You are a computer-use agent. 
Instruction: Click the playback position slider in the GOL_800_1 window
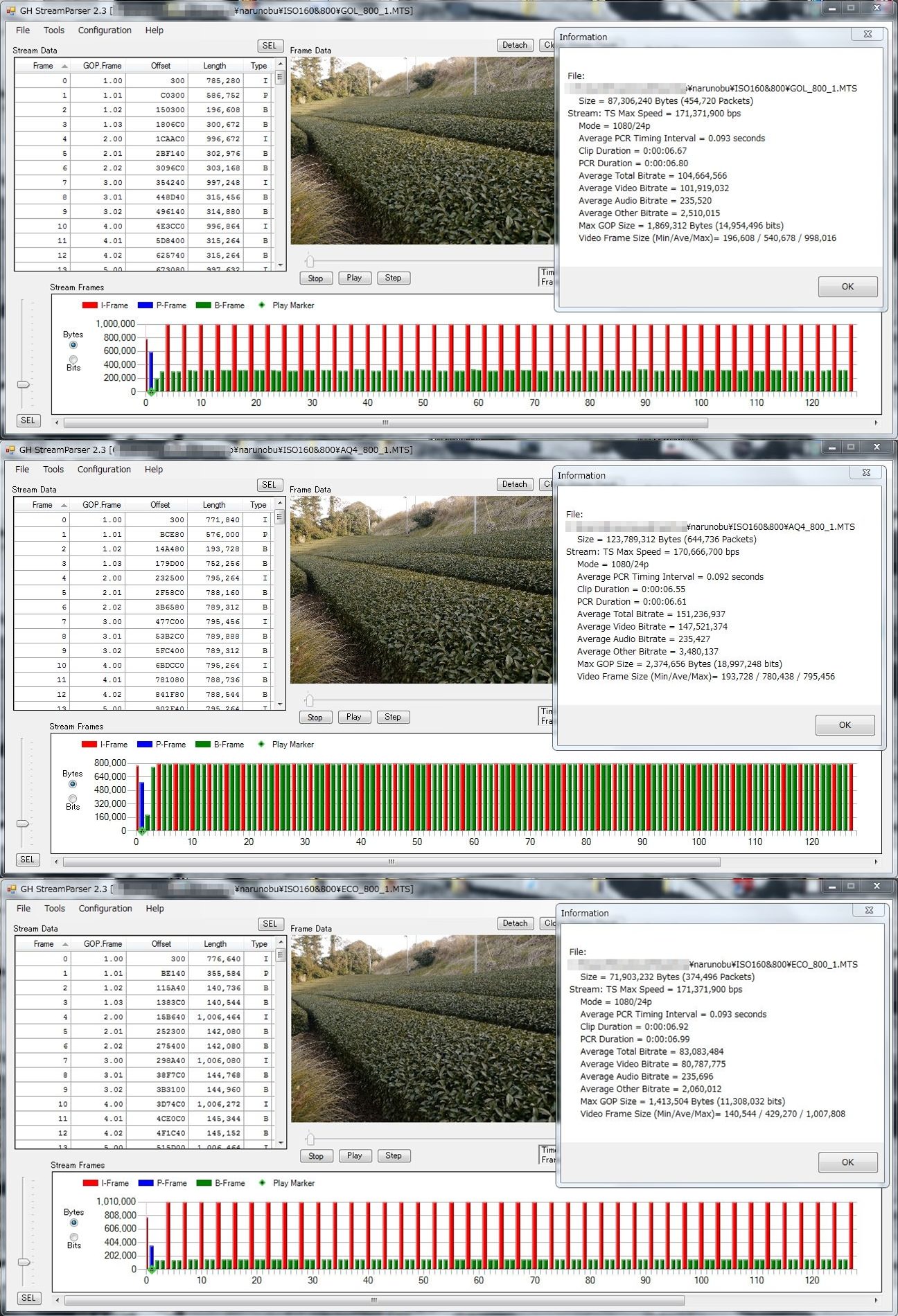[x=310, y=261]
